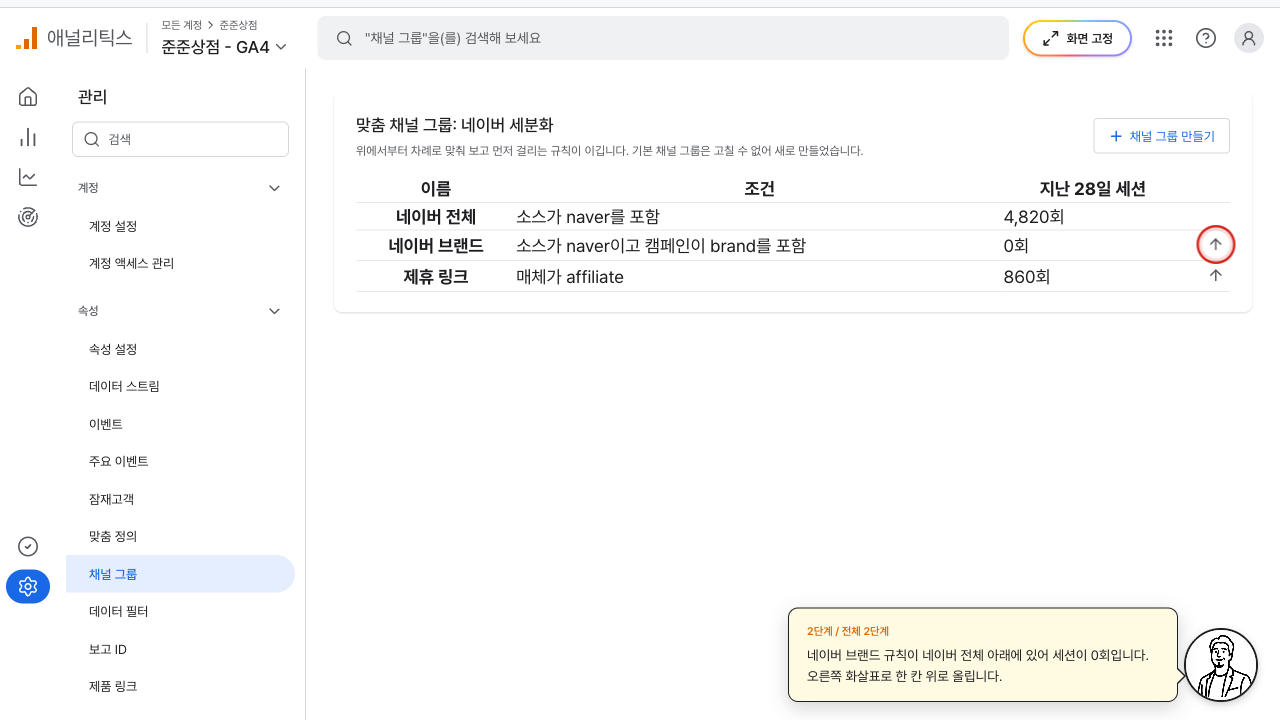The image size is (1280, 720).
Task: Open the Explore line chart icon
Action: (28, 177)
